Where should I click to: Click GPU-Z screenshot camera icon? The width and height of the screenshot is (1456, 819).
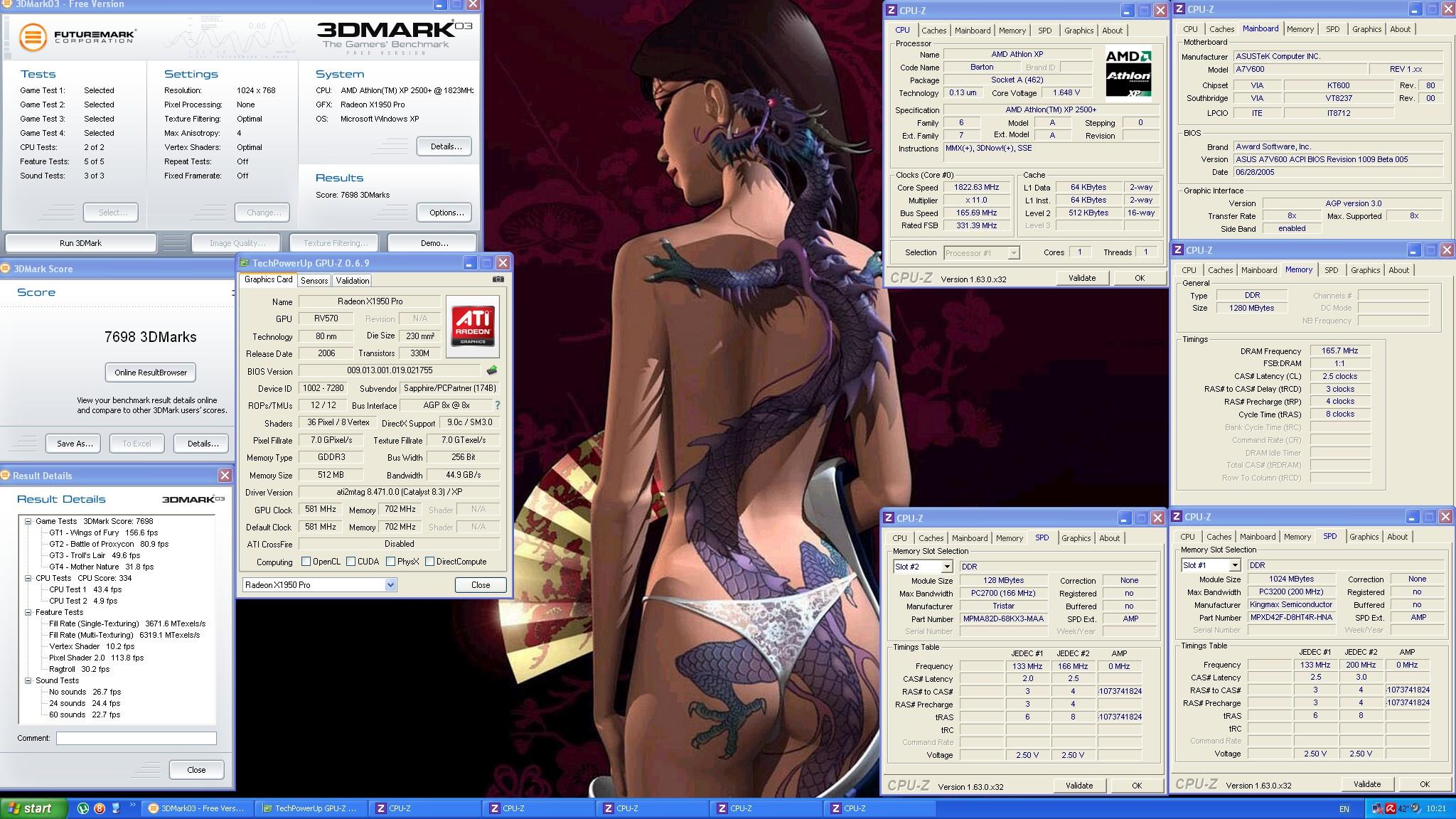click(x=498, y=279)
